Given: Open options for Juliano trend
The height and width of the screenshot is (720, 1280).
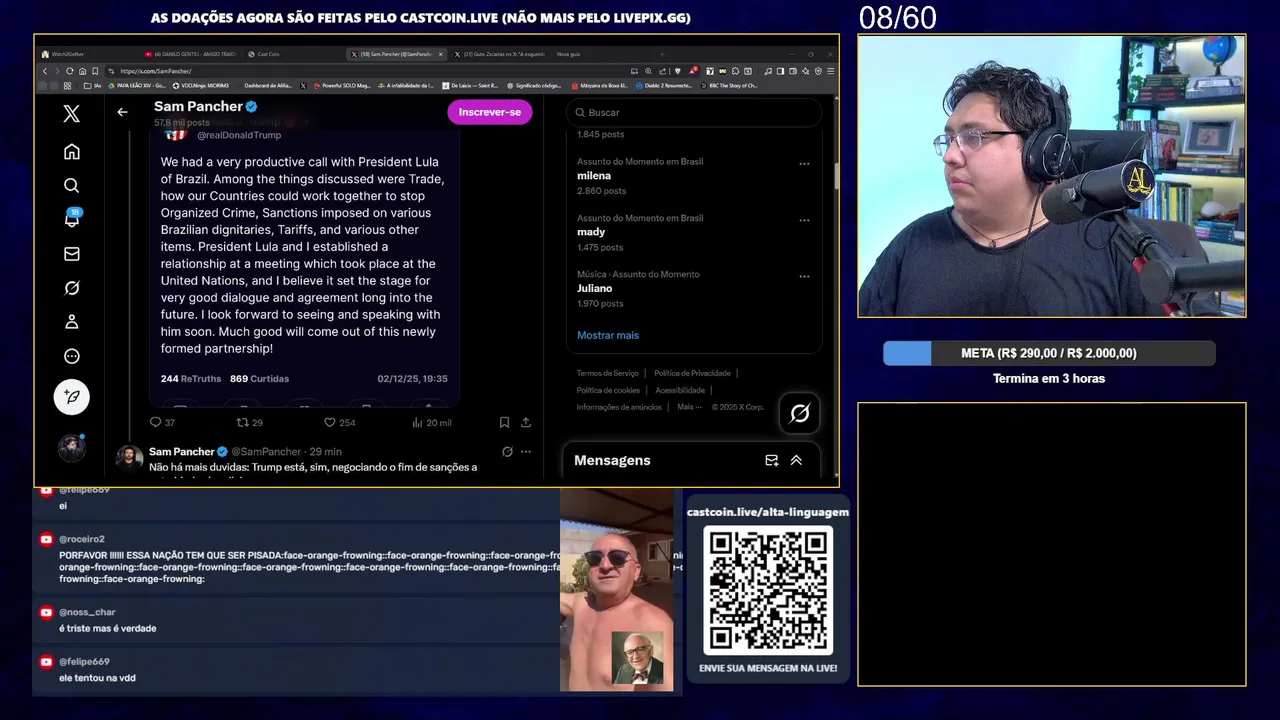Looking at the screenshot, I should point(804,276).
